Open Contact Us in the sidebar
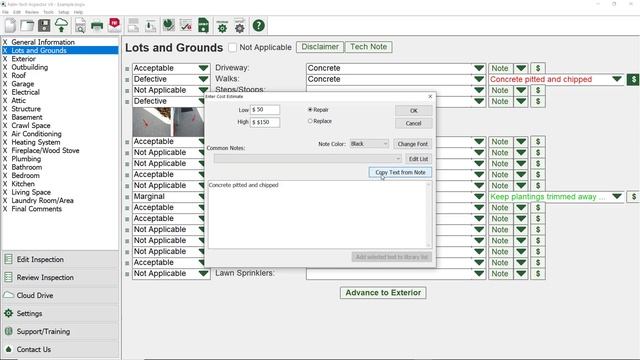This screenshot has width=640, height=360. click(x=61, y=349)
